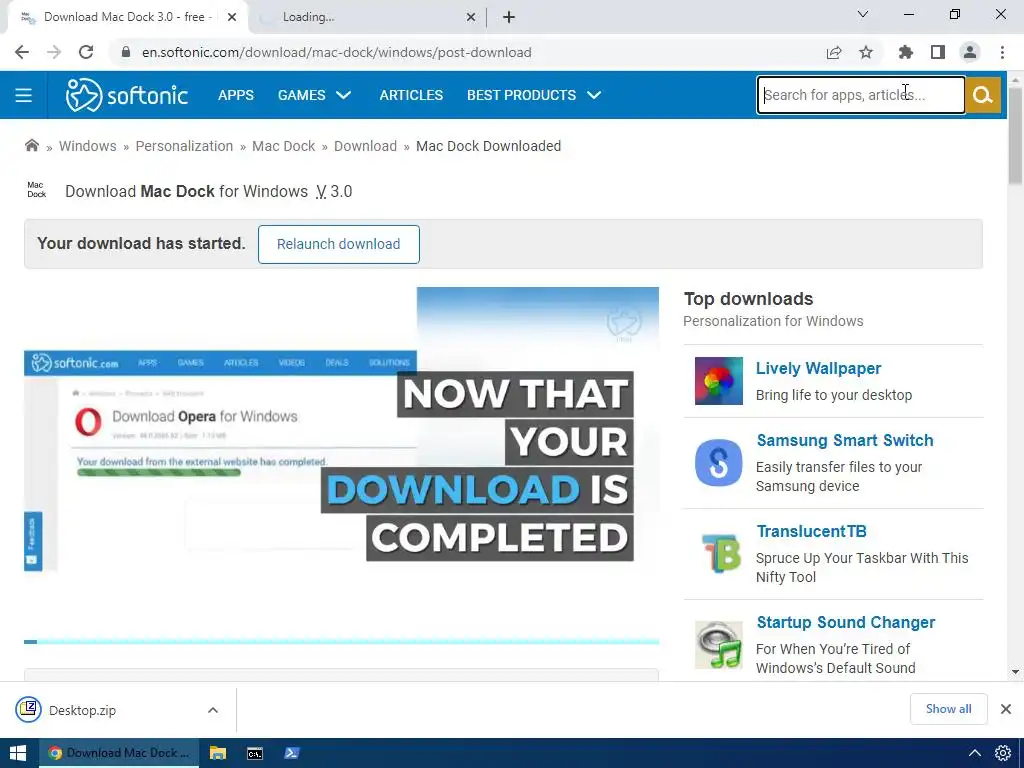Click the Mac Dock breadcrumb link
Screen dimensions: 1024x768
(x=283, y=146)
